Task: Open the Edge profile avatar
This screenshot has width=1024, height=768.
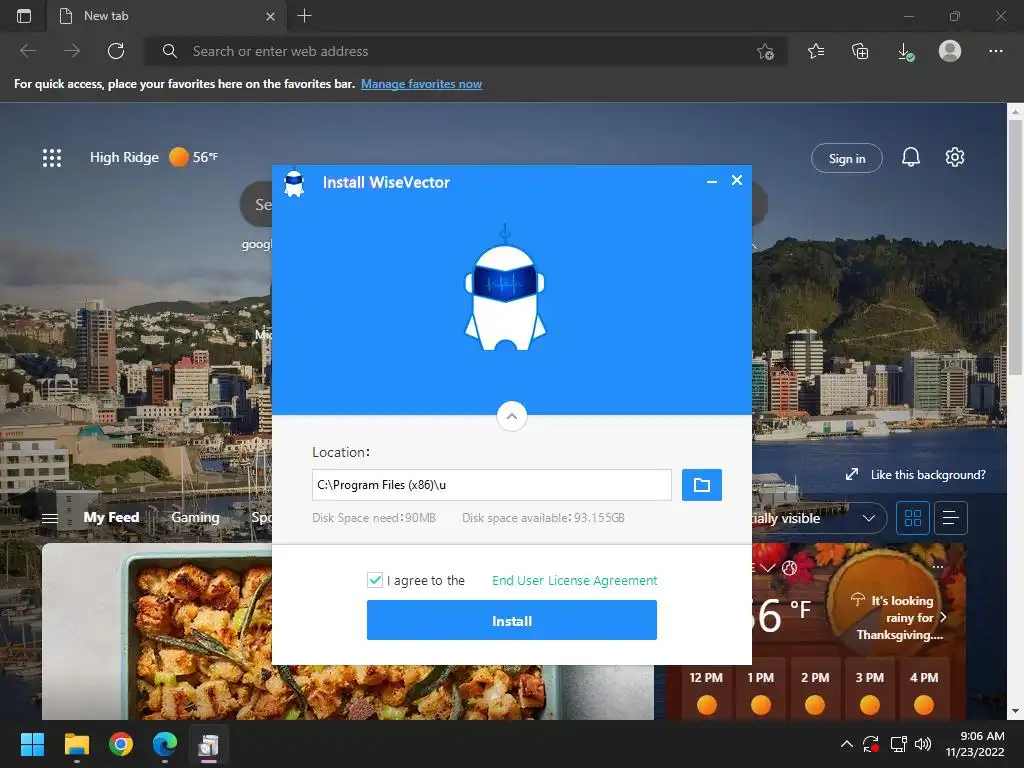Action: tap(950, 51)
